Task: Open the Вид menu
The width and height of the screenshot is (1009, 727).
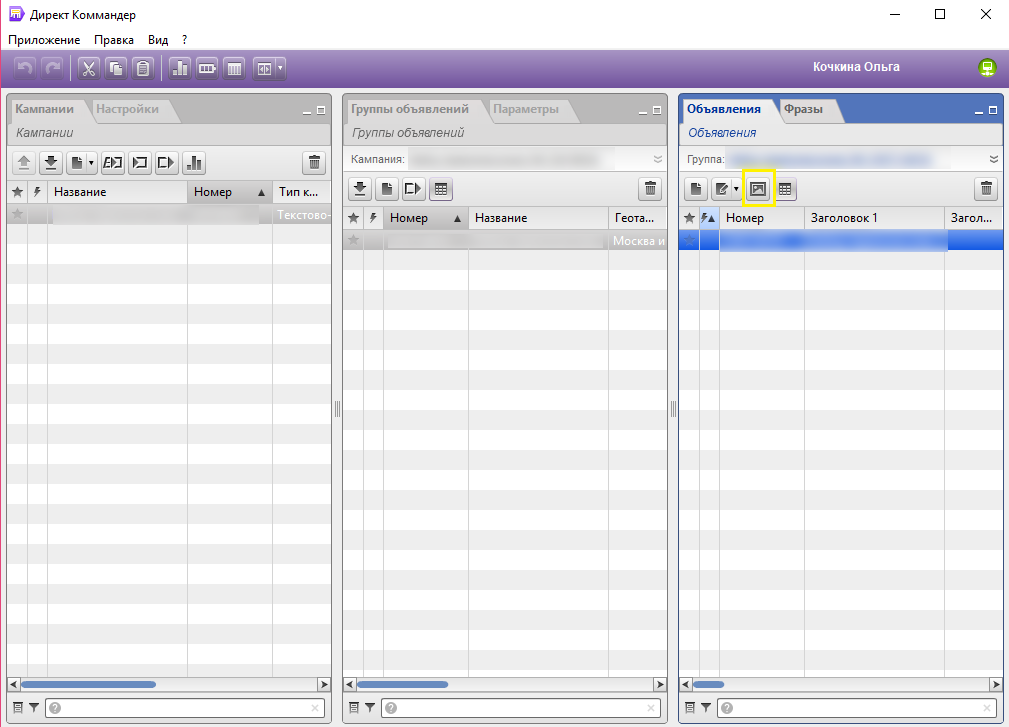Action: click(x=158, y=40)
